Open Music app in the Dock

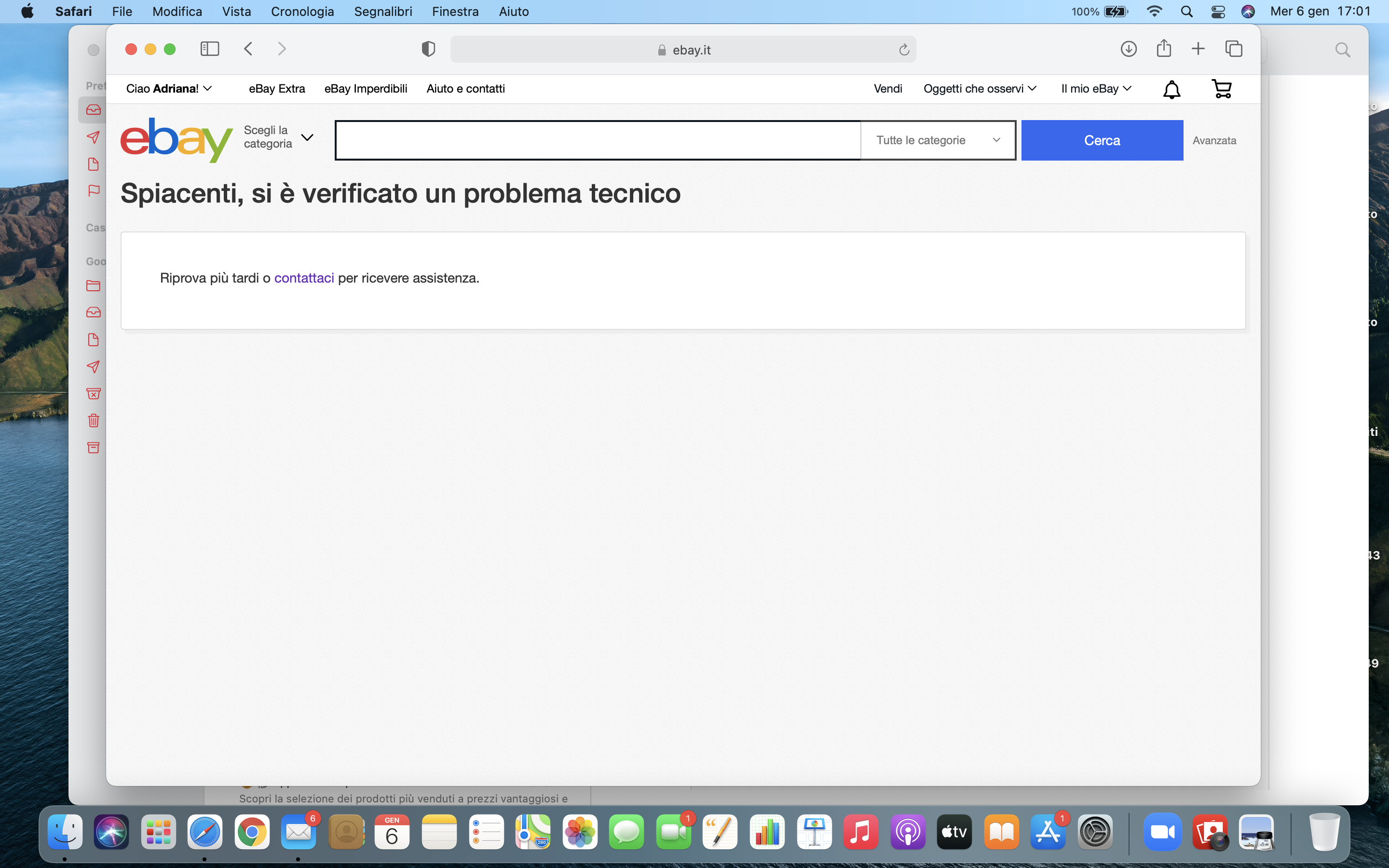click(x=860, y=832)
